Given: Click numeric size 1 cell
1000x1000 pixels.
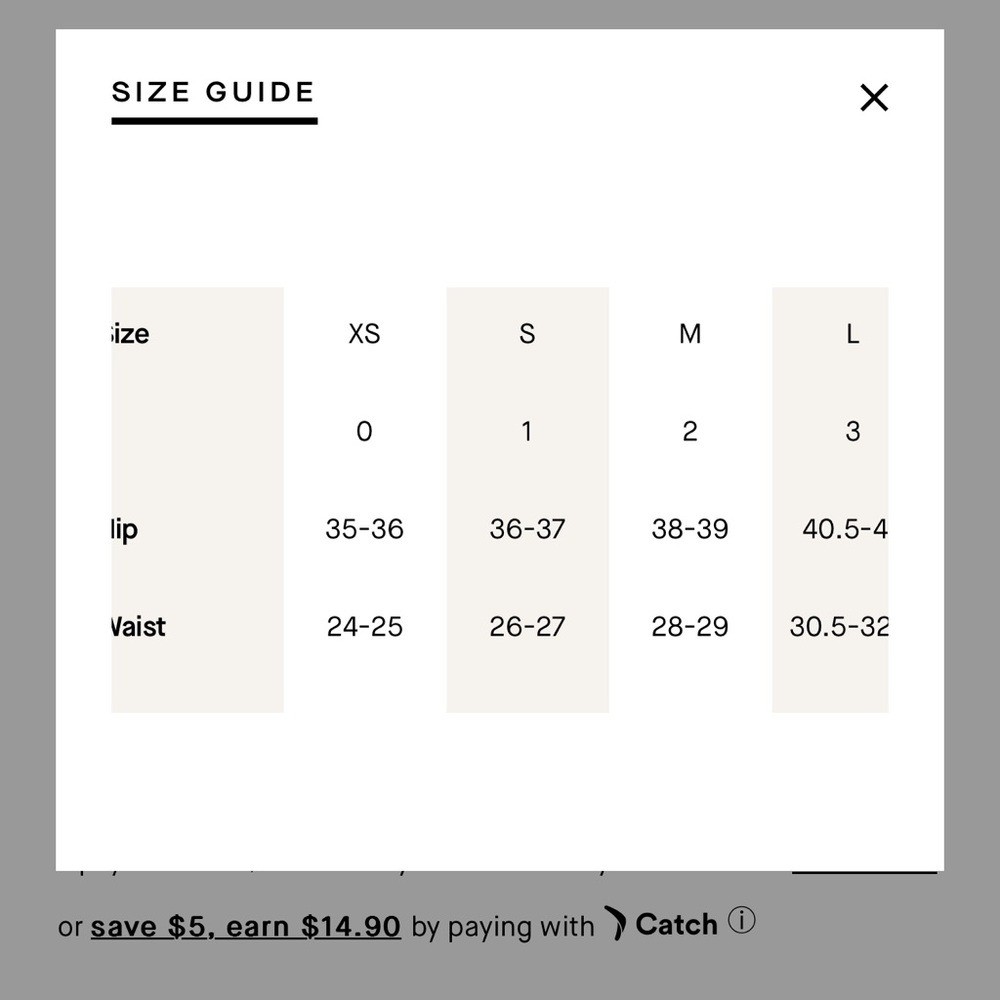Looking at the screenshot, I should pos(527,431).
